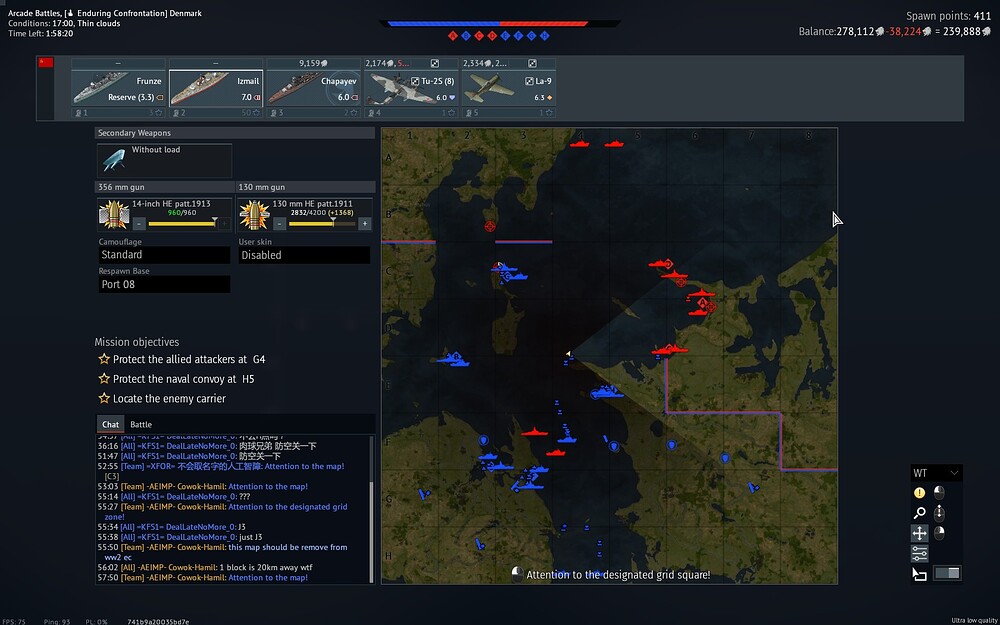The width and height of the screenshot is (1000, 625).
Task: Choose the Chapayev cruiser card
Action: point(313,87)
